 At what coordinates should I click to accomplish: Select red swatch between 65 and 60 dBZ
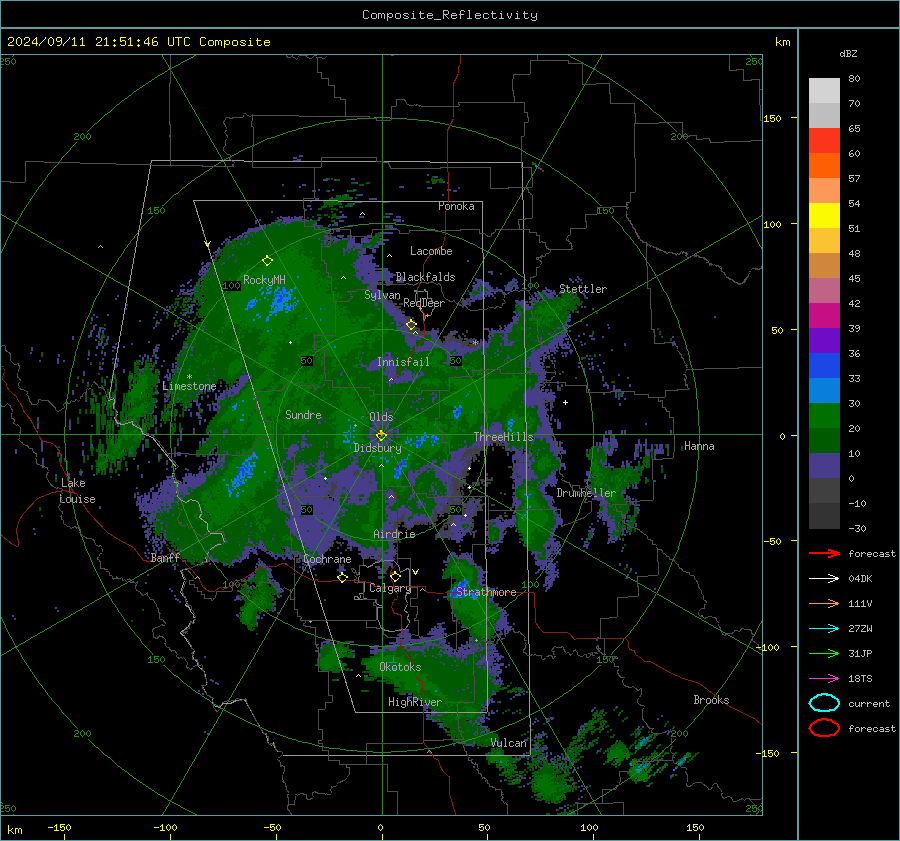[x=824, y=141]
